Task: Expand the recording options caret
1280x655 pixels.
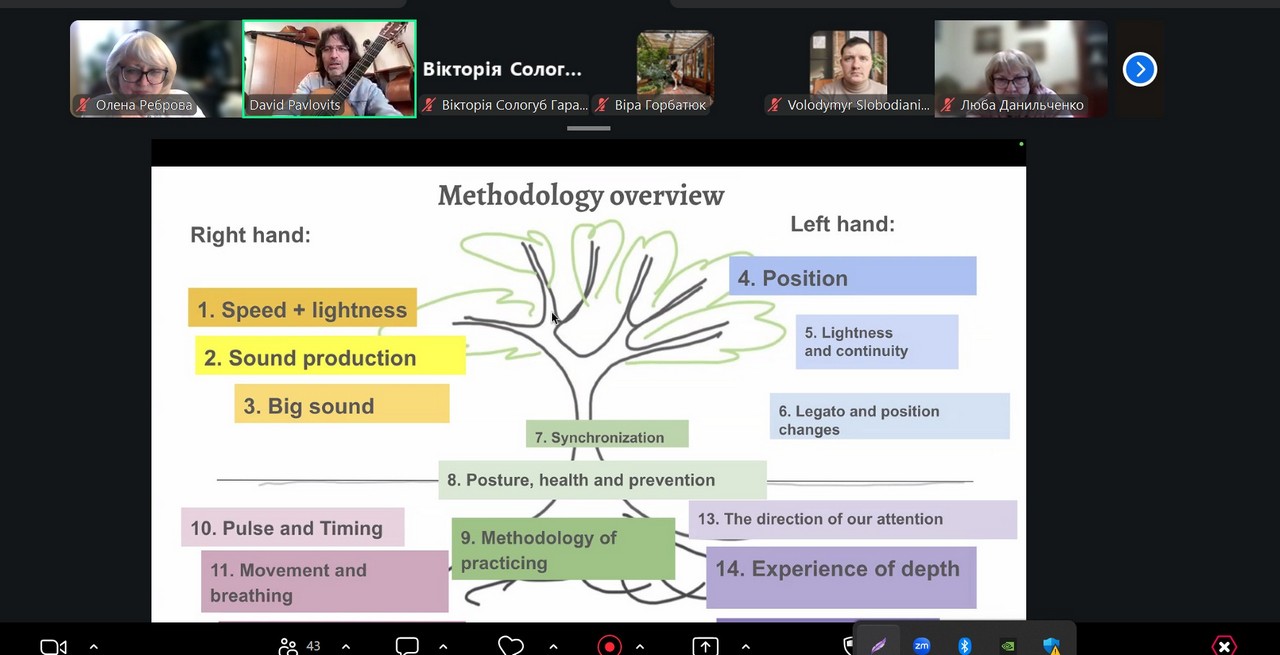Action: tap(640, 646)
